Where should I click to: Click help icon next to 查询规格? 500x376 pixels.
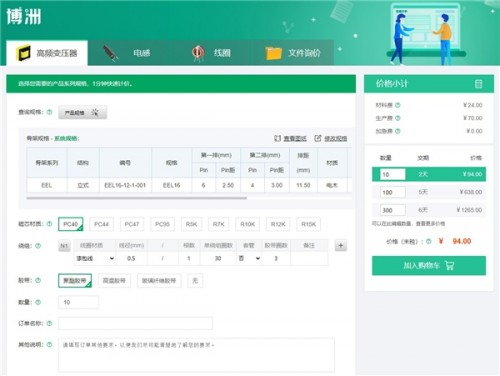point(49,112)
